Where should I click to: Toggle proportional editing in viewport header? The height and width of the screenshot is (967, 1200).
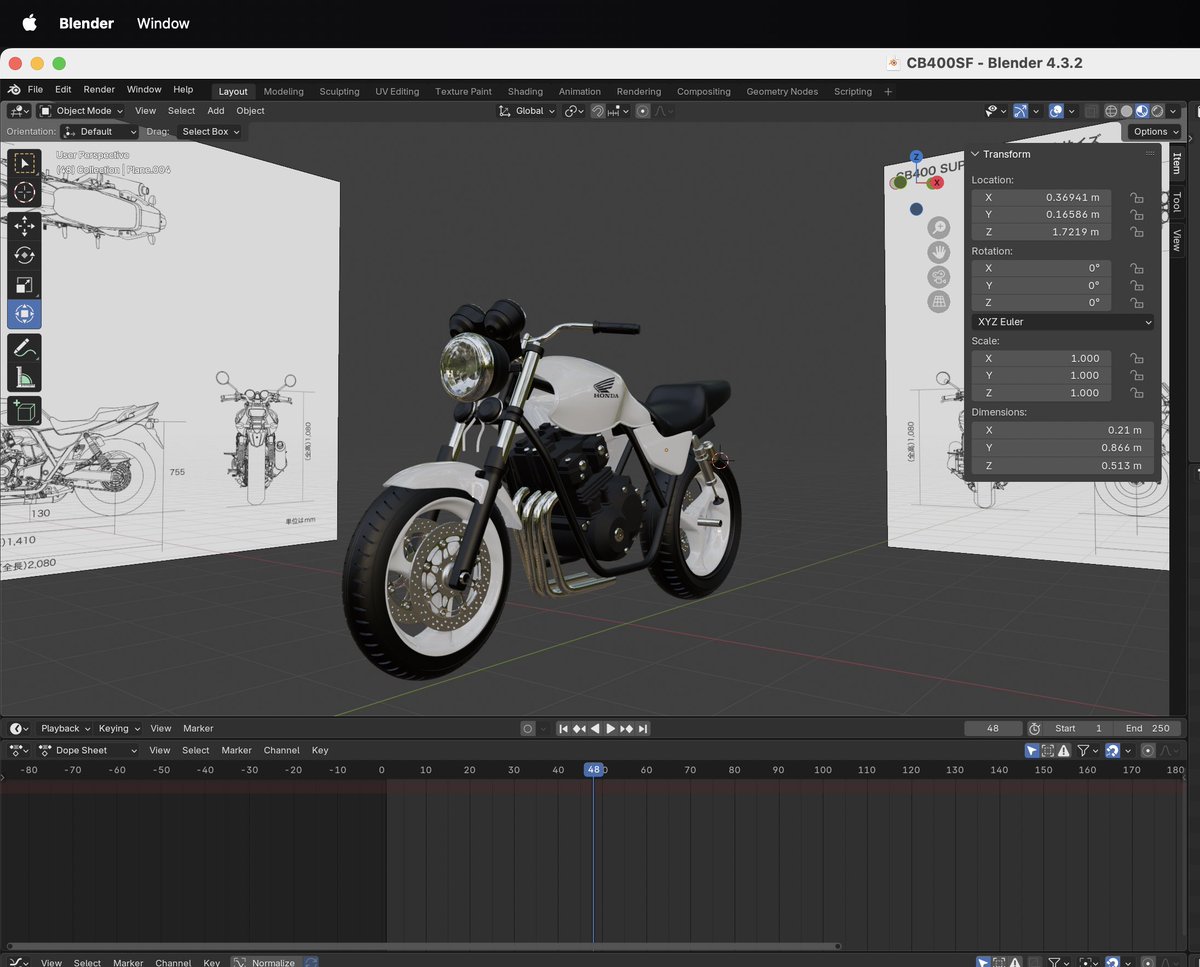(x=642, y=111)
